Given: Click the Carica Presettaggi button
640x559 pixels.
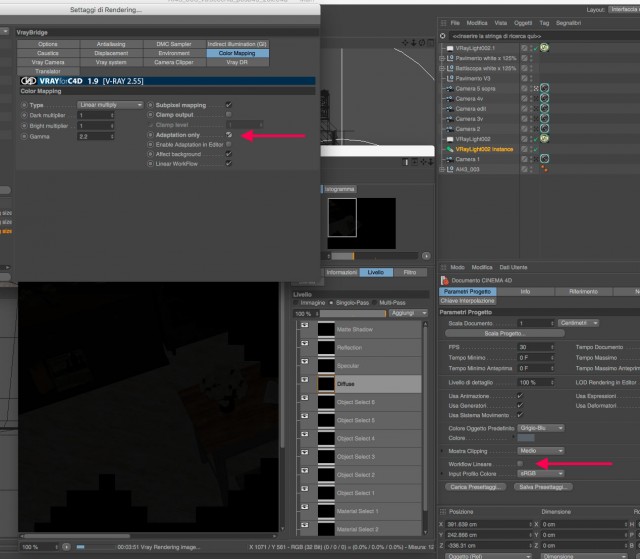Looking at the screenshot, I should coord(476,487).
